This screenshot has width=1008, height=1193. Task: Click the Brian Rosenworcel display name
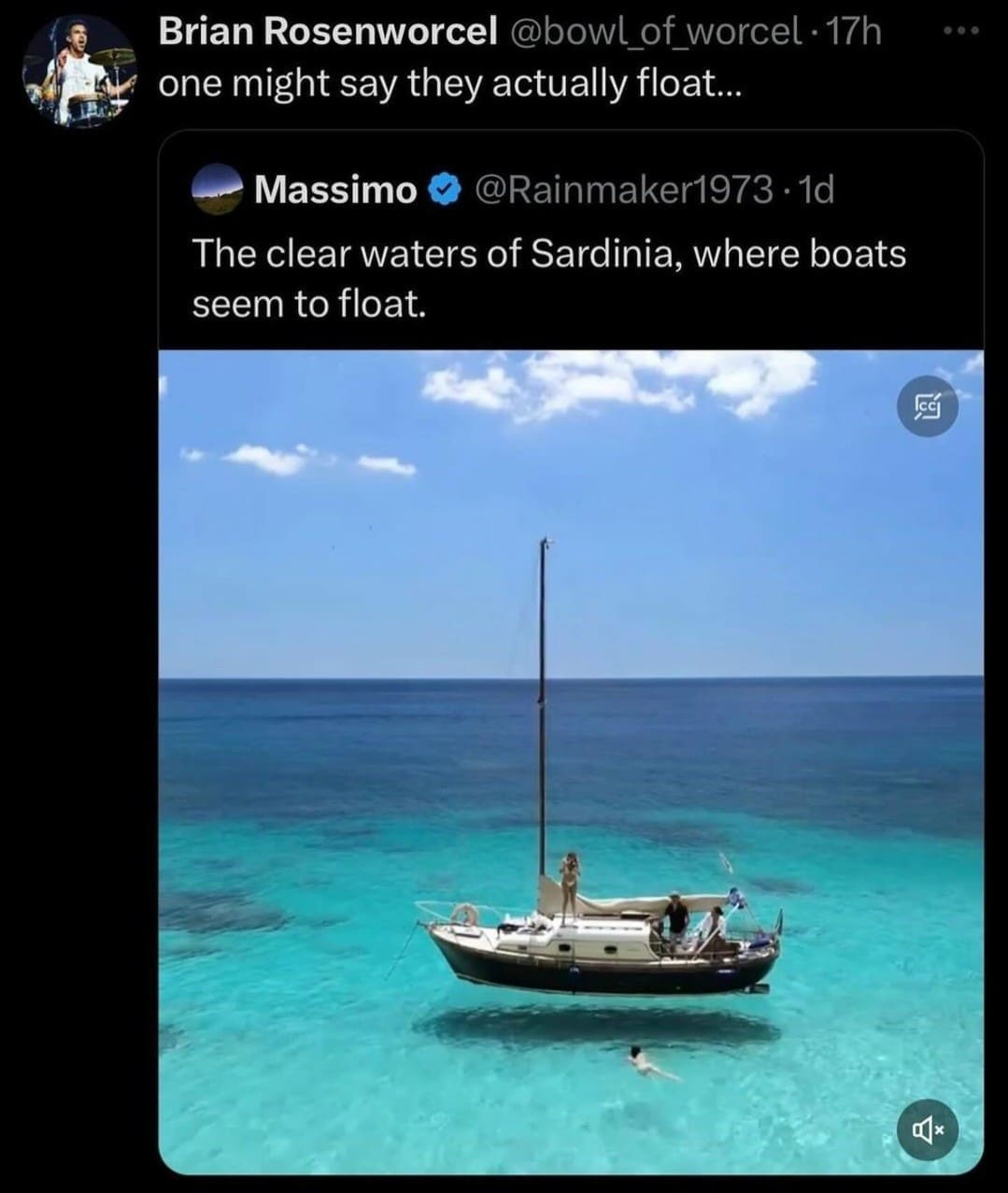[327, 33]
